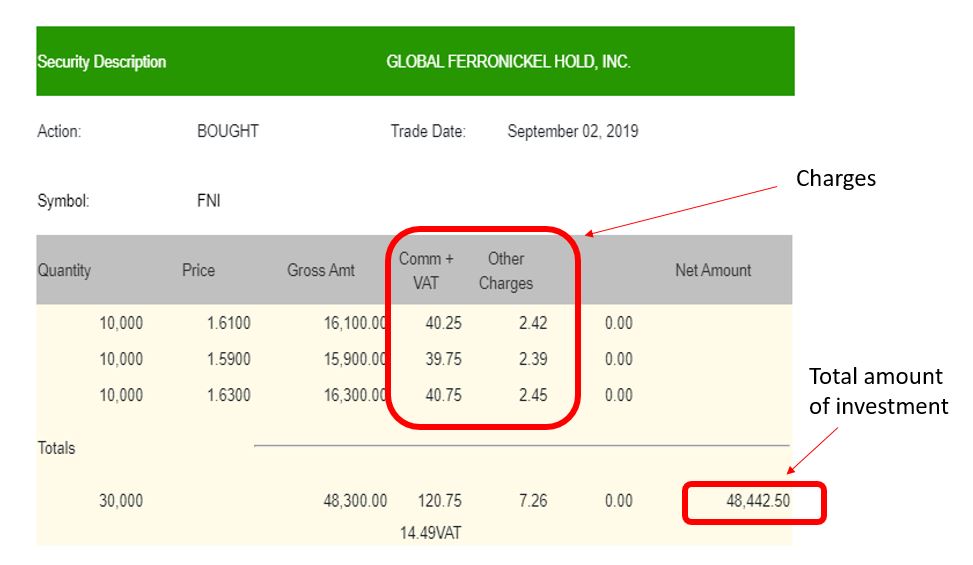The image size is (973, 565).
Task: Click the 'Gross Amt' column header
Action: tap(321, 270)
